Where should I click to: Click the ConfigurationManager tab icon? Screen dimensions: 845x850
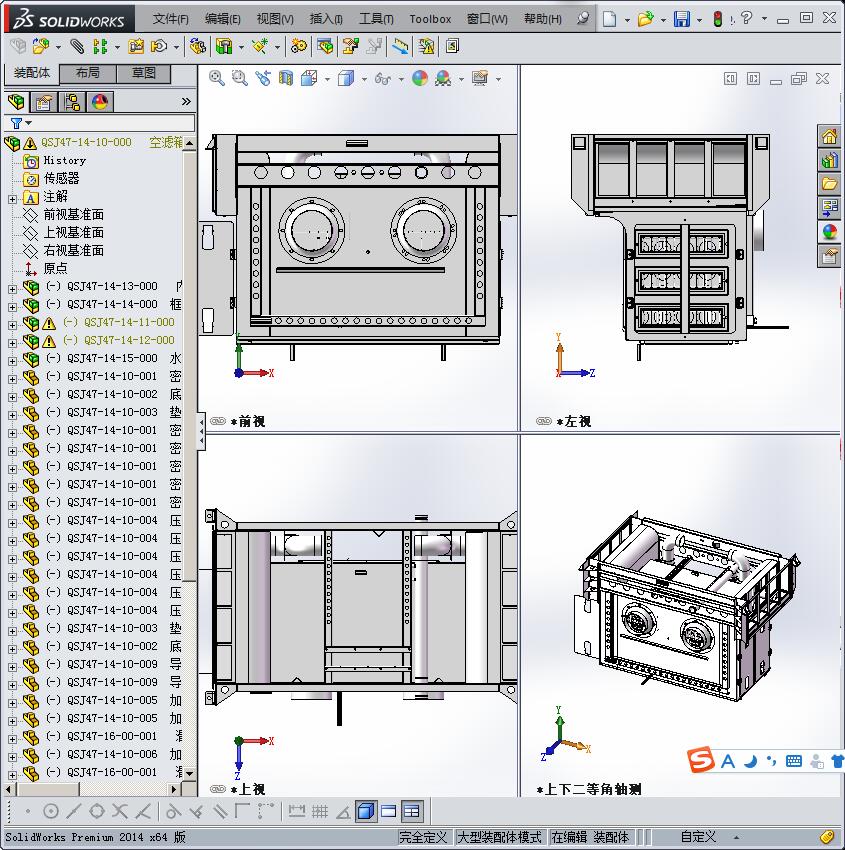(x=72, y=101)
